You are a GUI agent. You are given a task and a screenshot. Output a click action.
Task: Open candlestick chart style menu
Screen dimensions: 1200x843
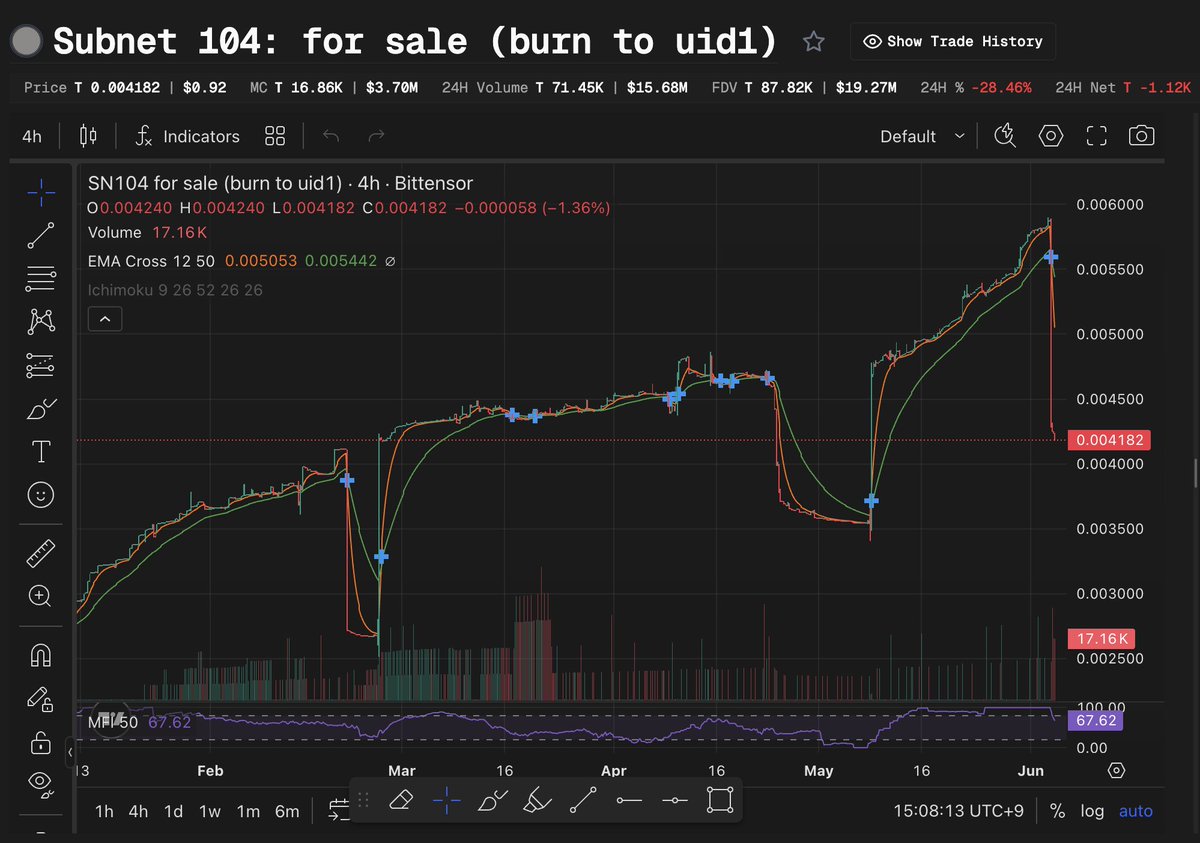coord(88,136)
